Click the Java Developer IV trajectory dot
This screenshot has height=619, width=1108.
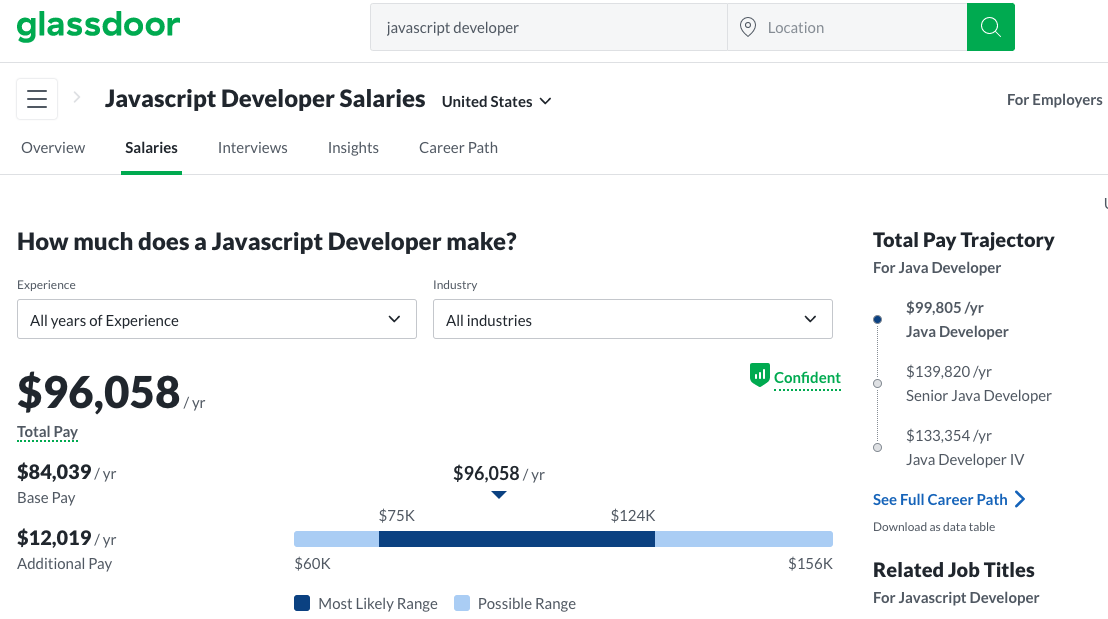coord(878,447)
